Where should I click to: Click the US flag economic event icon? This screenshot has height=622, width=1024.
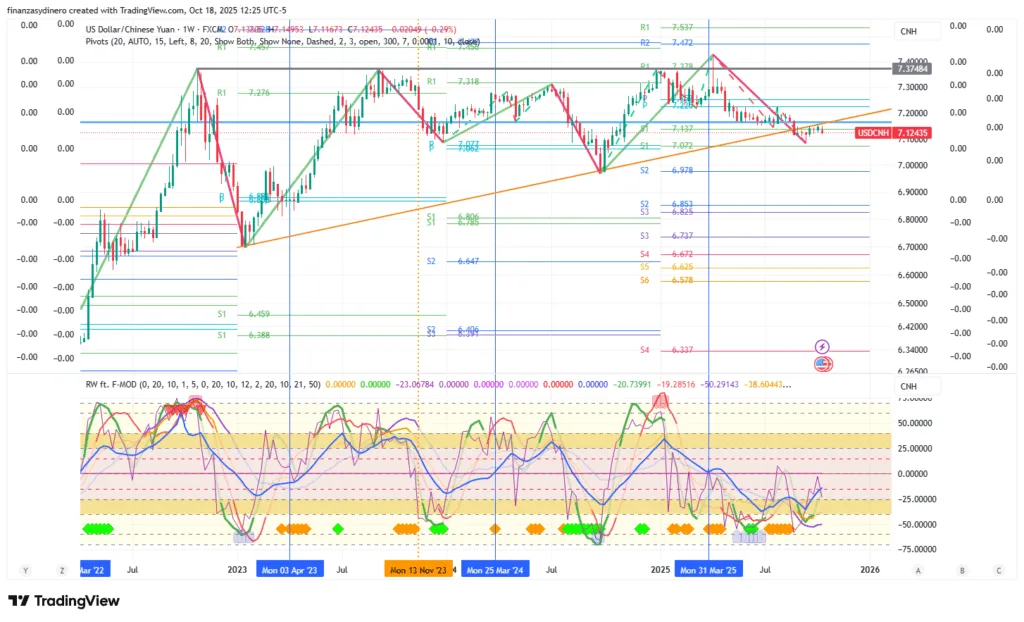[822, 362]
